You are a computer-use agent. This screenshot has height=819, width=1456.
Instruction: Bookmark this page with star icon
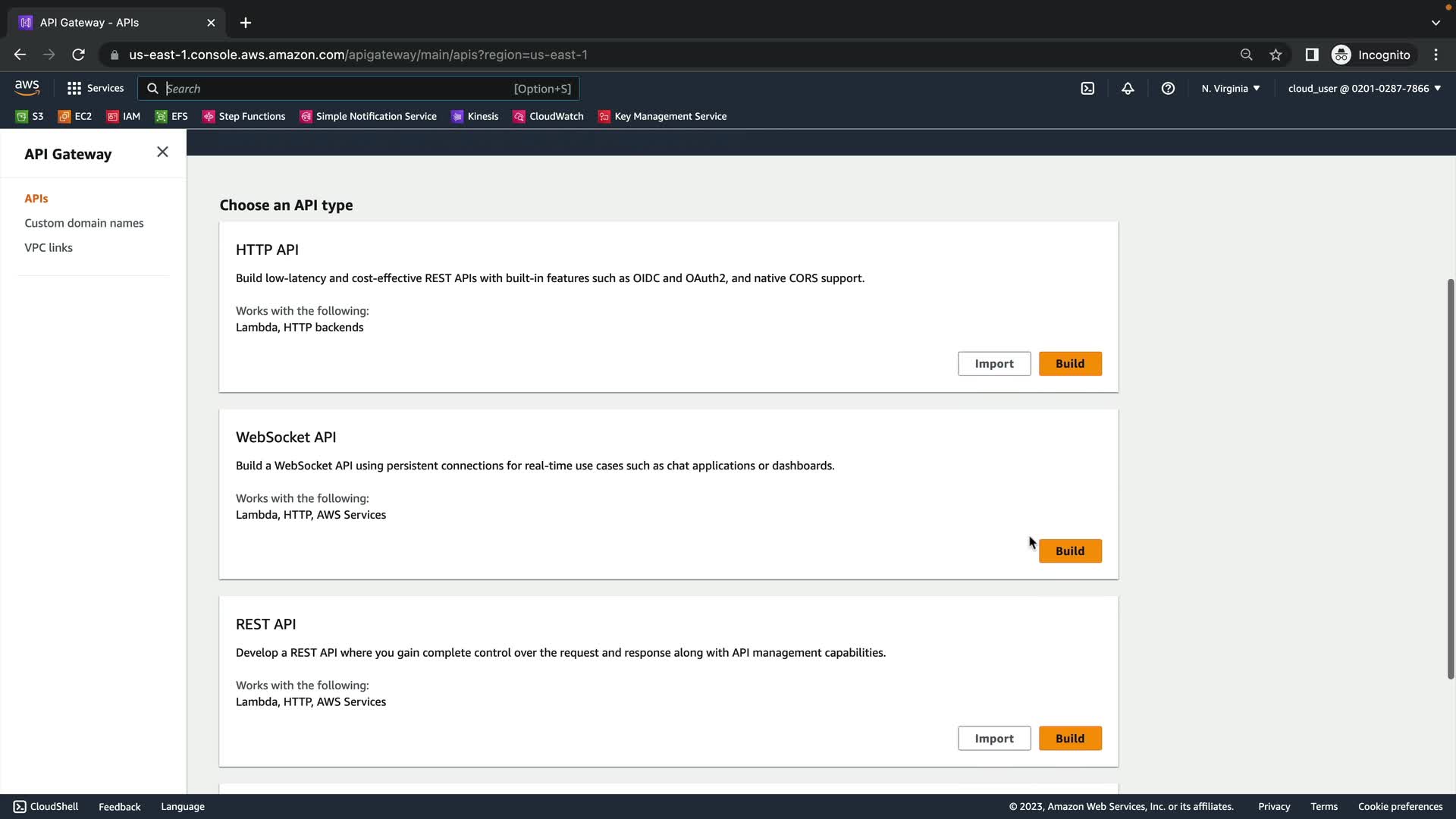click(1276, 55)
